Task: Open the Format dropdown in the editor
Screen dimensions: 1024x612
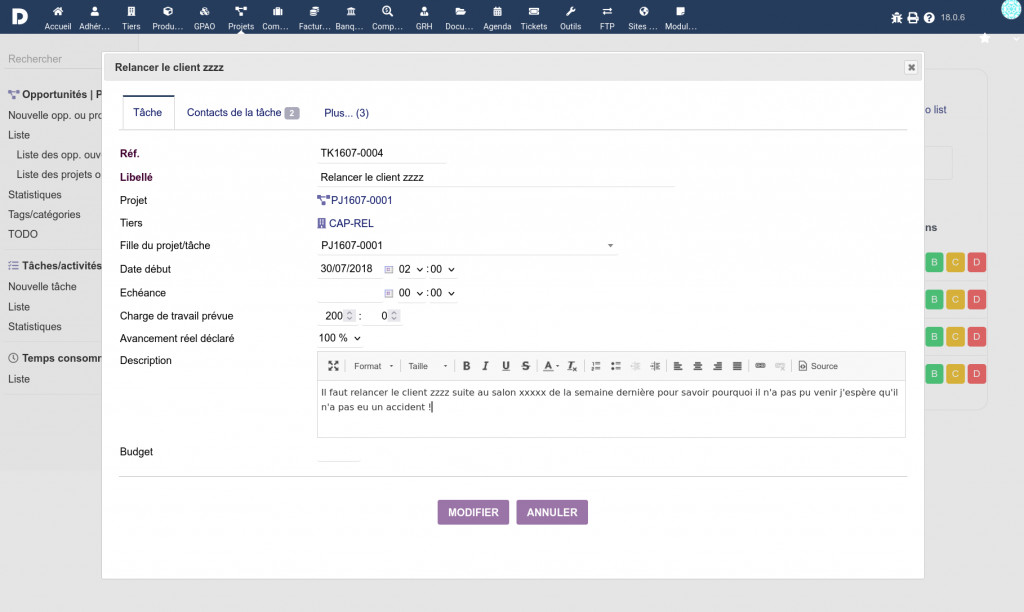Action: (374, 366)
